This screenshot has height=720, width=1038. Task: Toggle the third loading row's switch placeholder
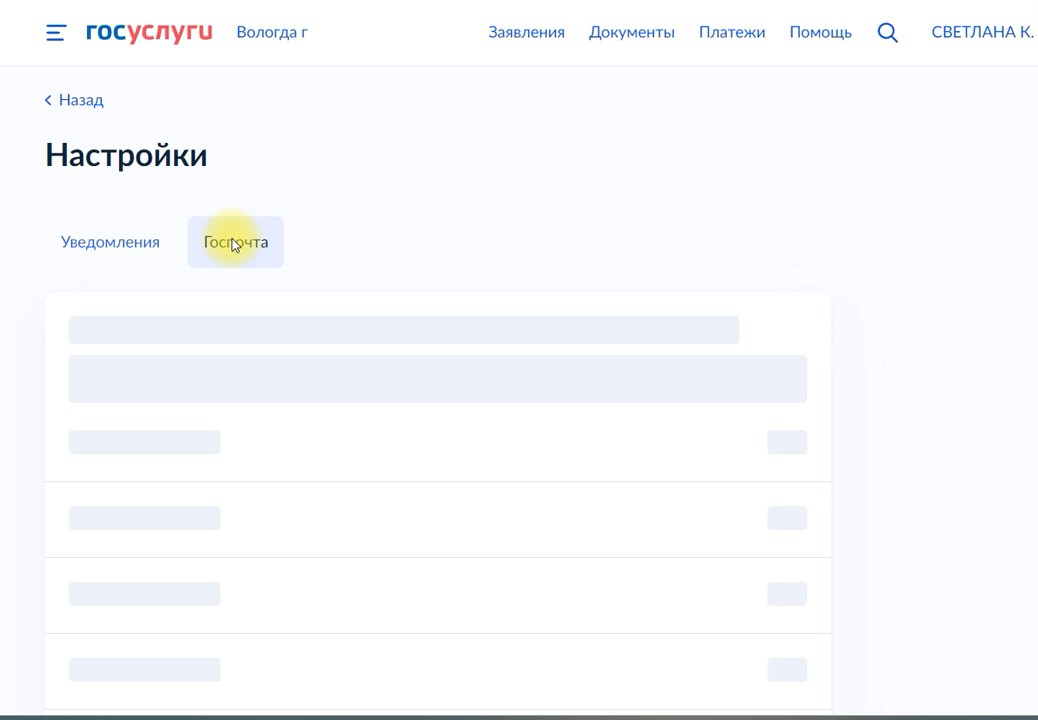coord(786,594)
